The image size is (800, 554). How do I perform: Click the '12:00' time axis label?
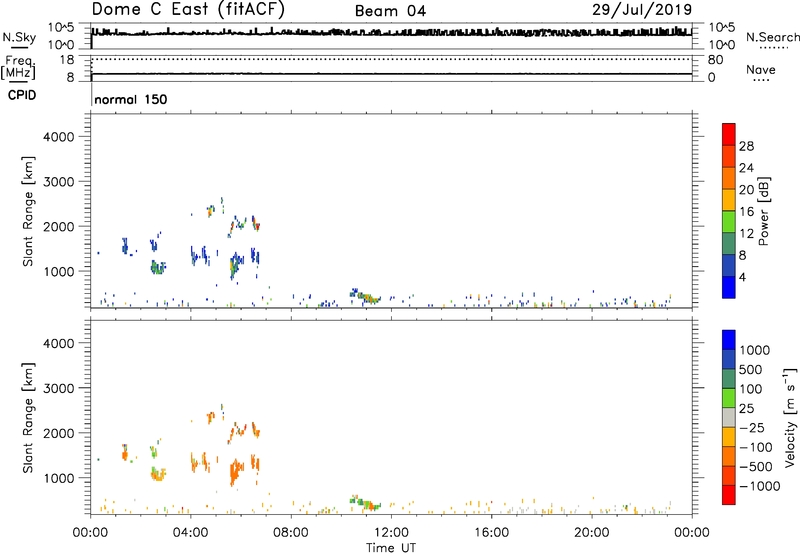tap(391, 533)
